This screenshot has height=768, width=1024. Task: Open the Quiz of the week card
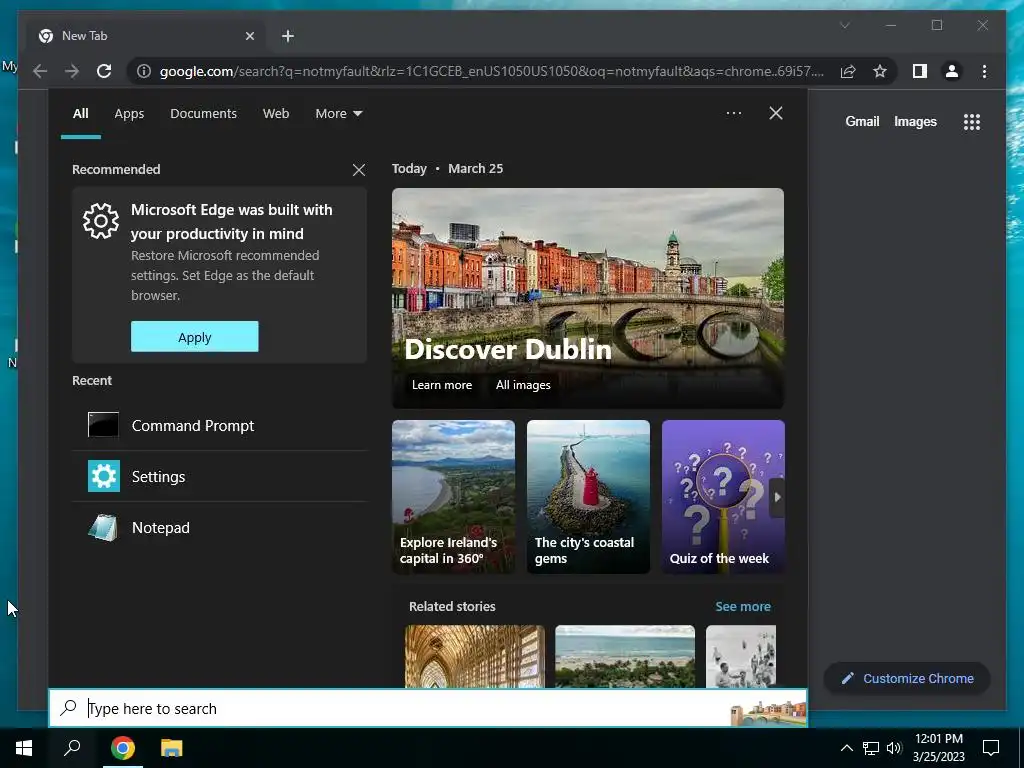point(723,497)
